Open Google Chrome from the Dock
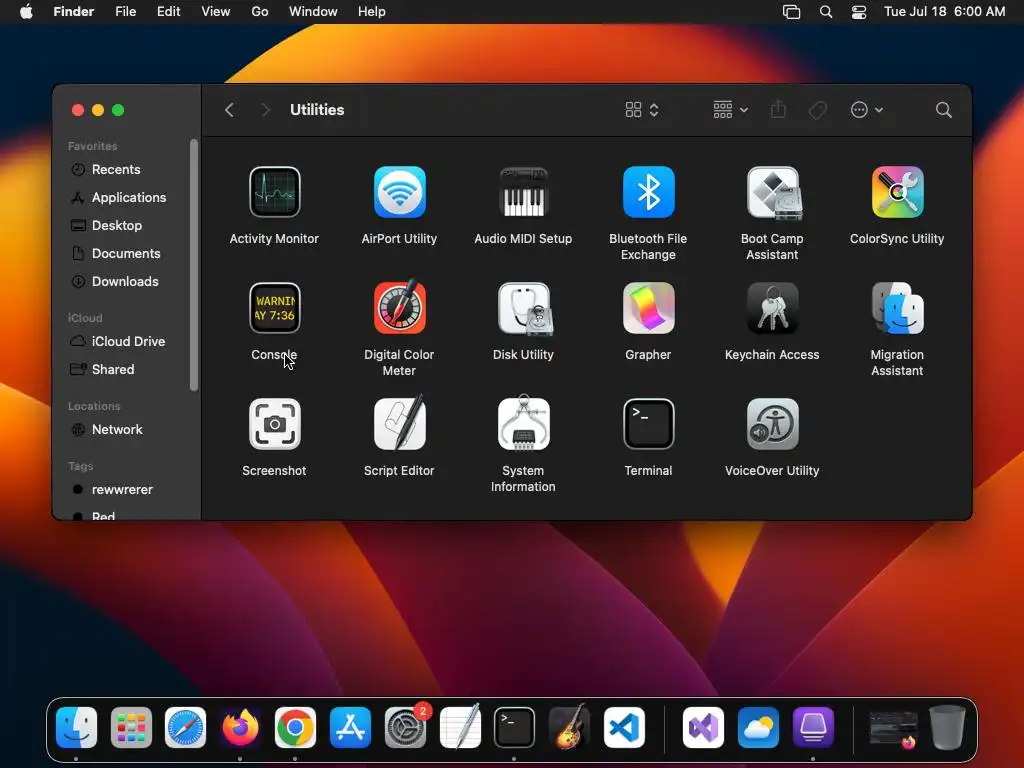Viewport: 1024px width, 768px height. [x=295, y=728]
